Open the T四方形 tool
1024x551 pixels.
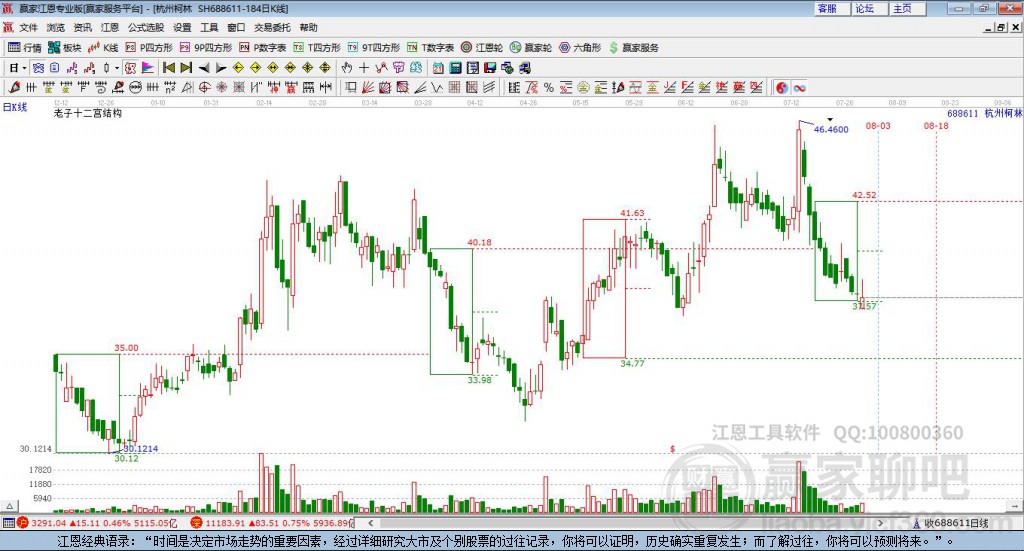point(317,48)
